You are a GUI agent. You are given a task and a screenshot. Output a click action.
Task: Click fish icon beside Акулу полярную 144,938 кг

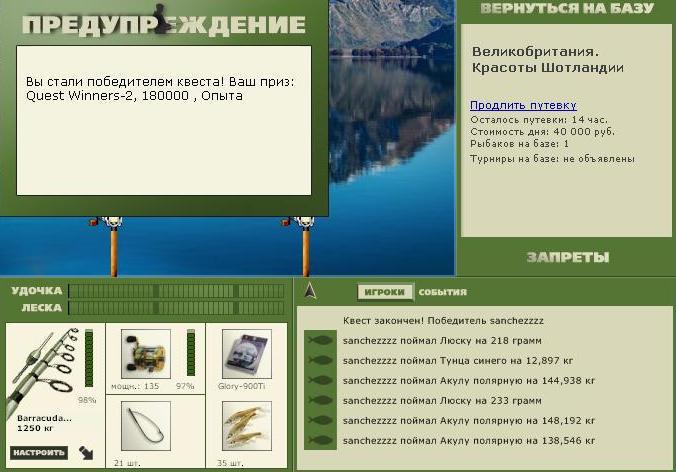point(320,381)
